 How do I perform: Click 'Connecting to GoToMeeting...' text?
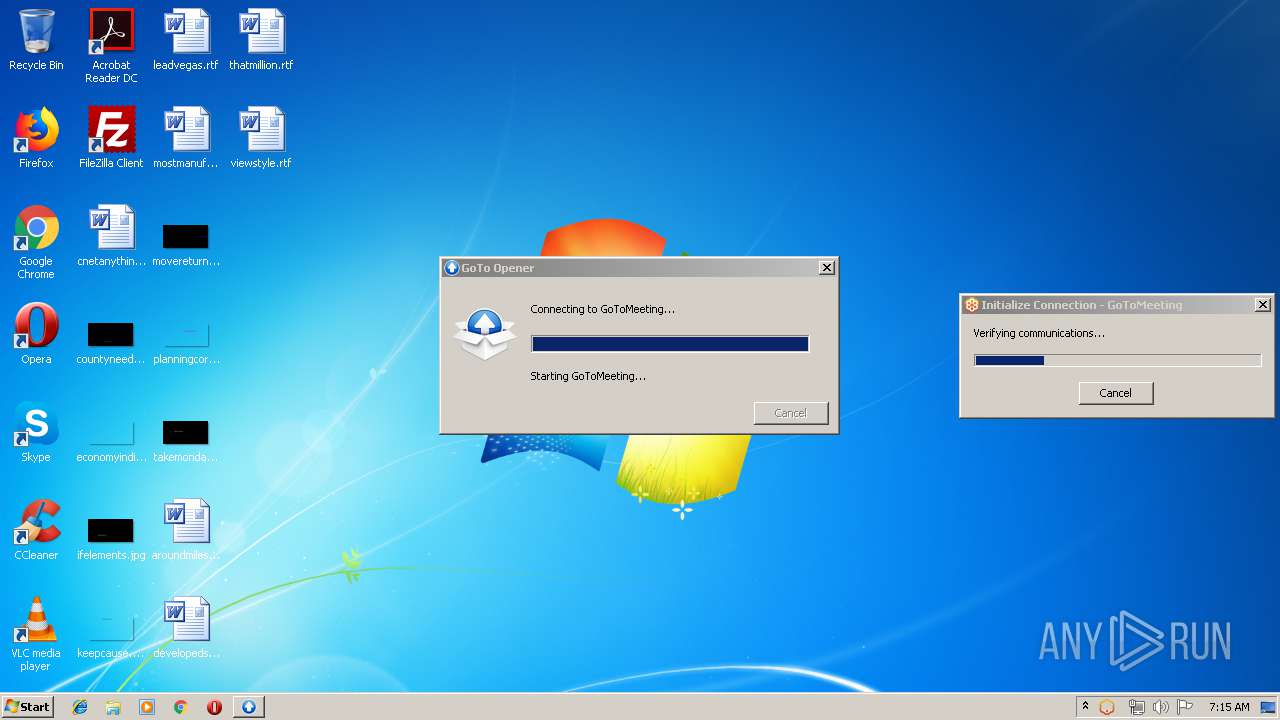pos(603,309)
